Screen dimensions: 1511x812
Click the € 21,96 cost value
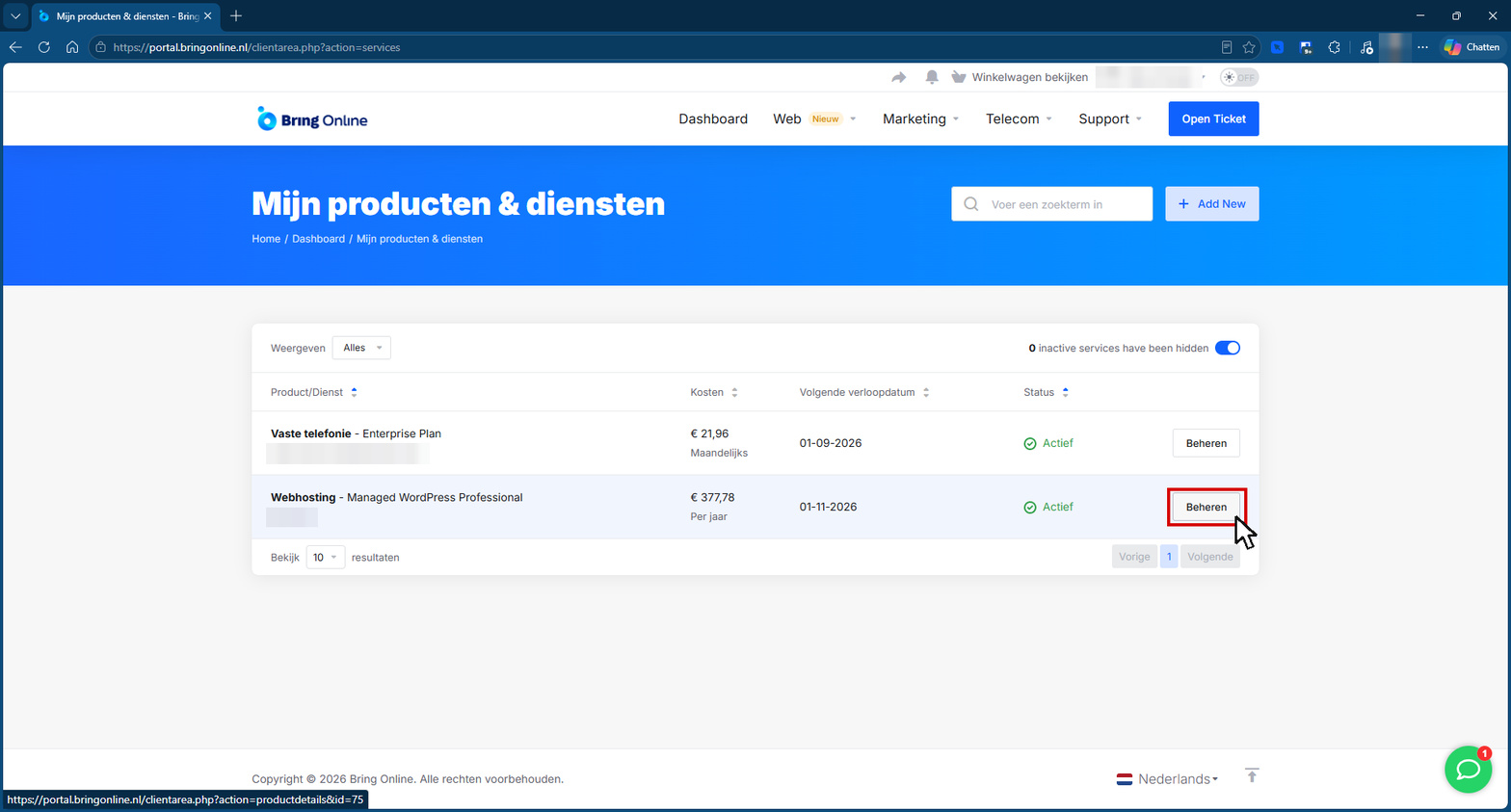coord(709,433)
